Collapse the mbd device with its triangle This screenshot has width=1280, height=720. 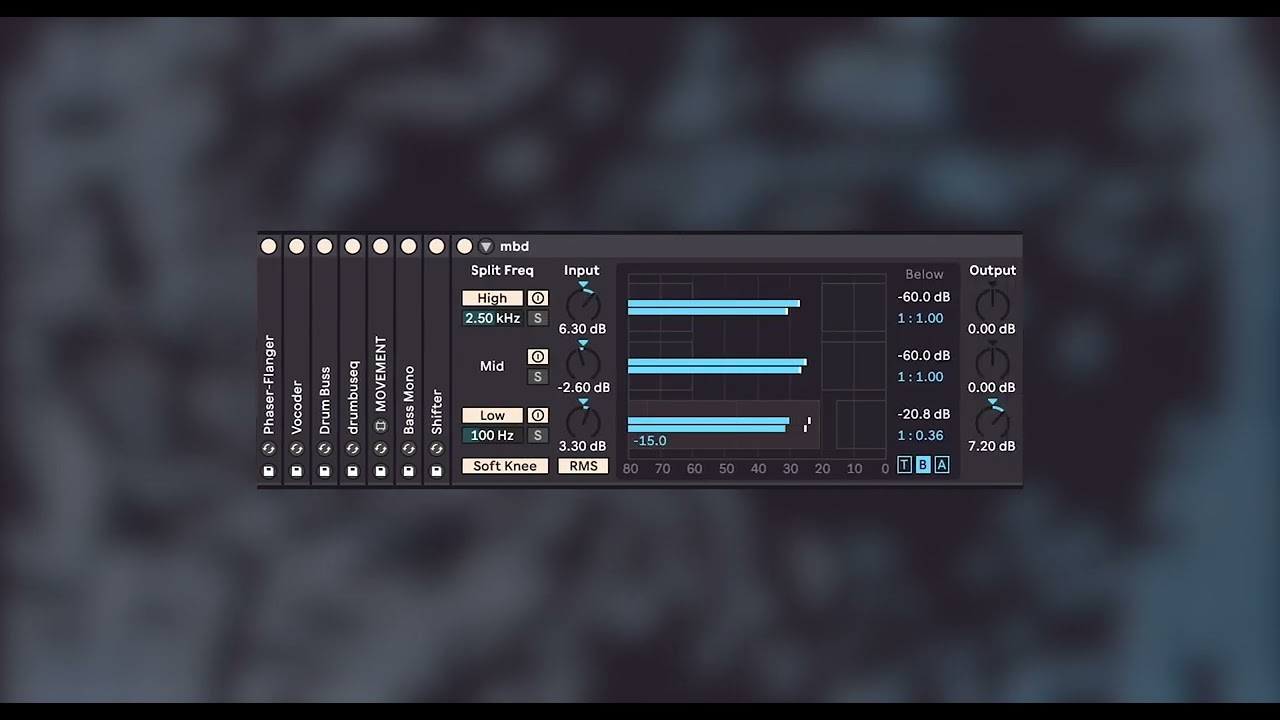(486, 246)
